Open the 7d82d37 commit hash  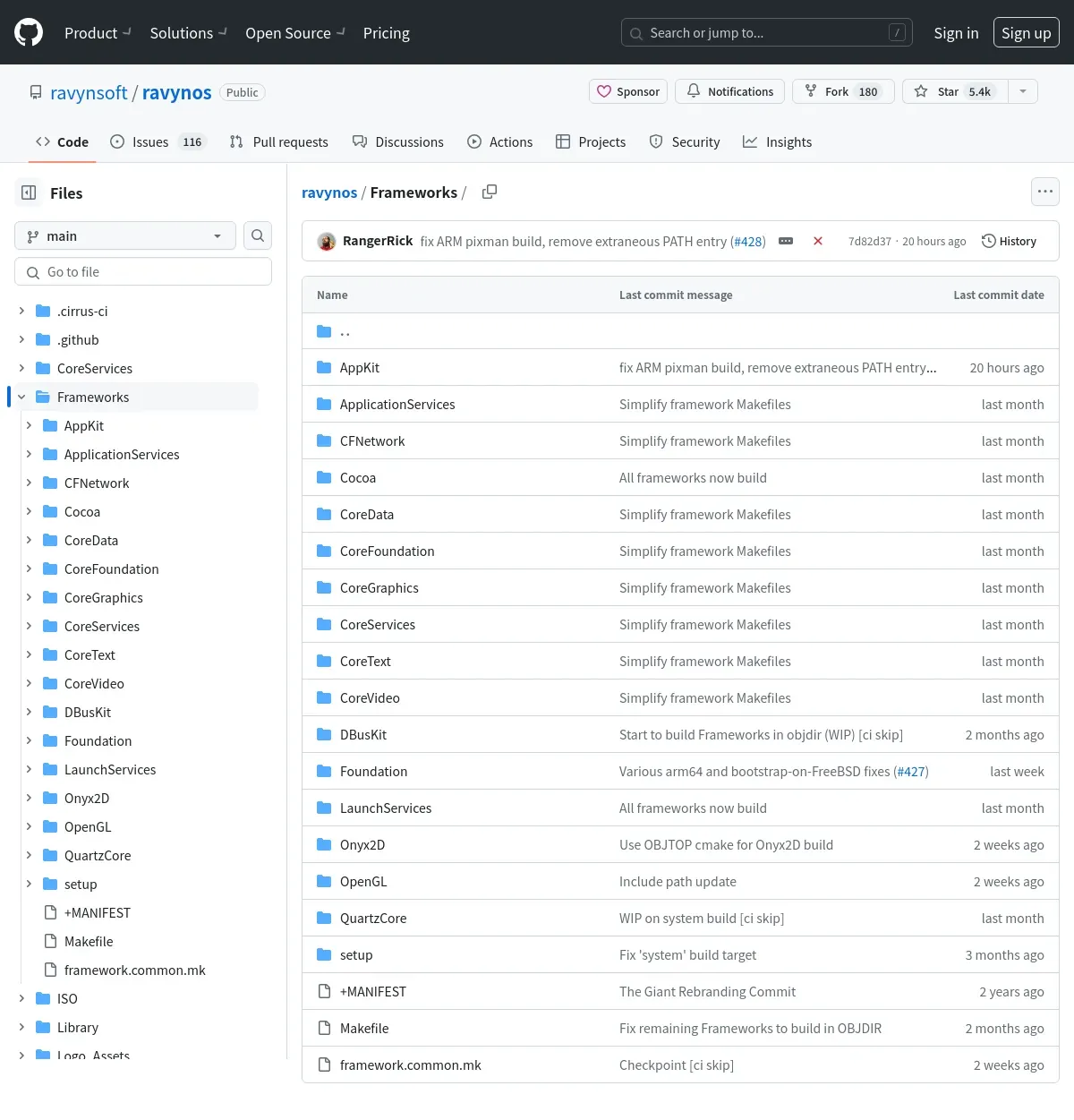(870, 241)
